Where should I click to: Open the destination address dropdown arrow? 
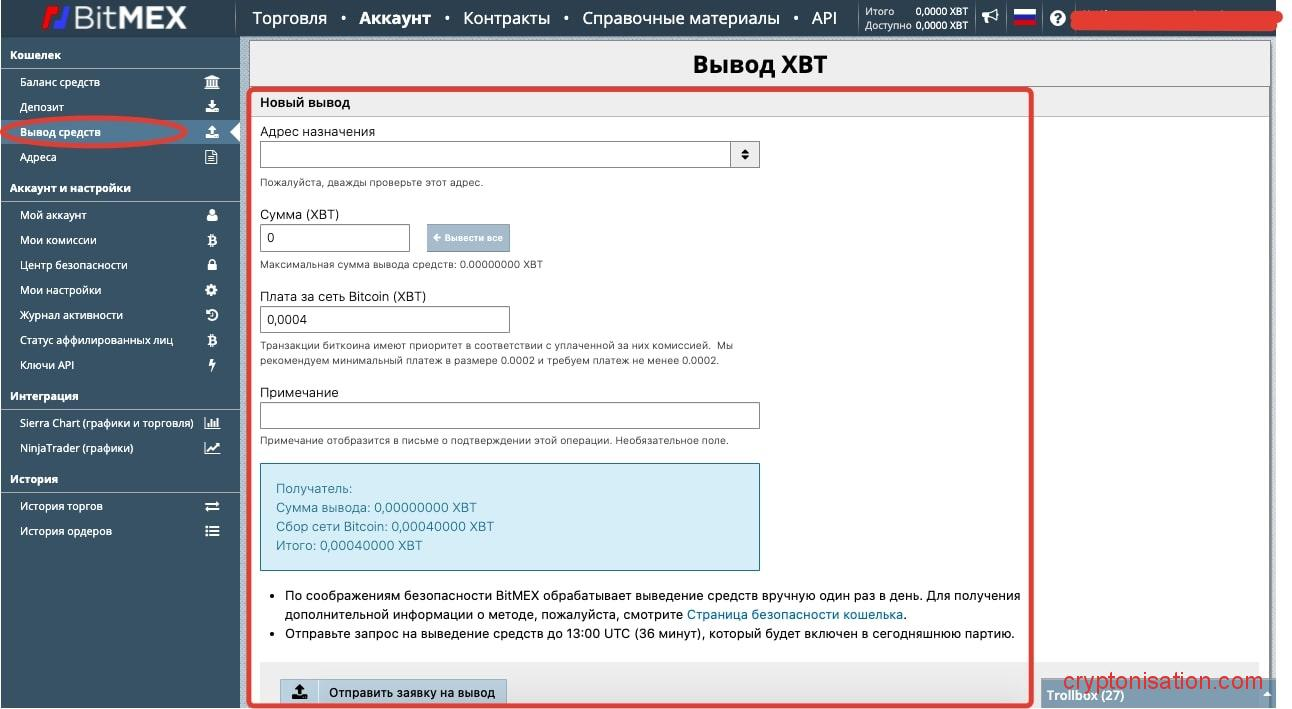pos(745,154)
